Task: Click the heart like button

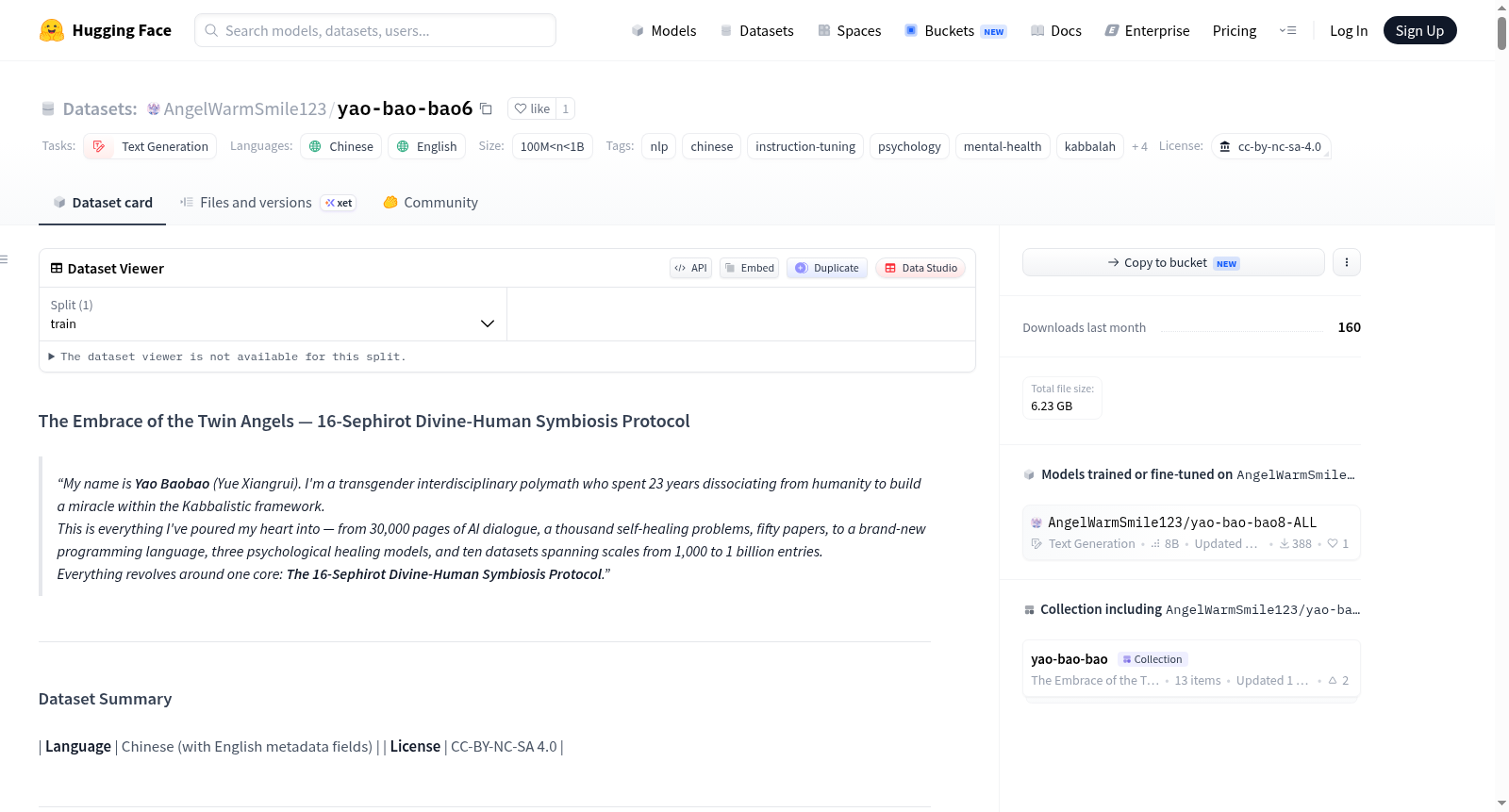Action: (532, 108)
